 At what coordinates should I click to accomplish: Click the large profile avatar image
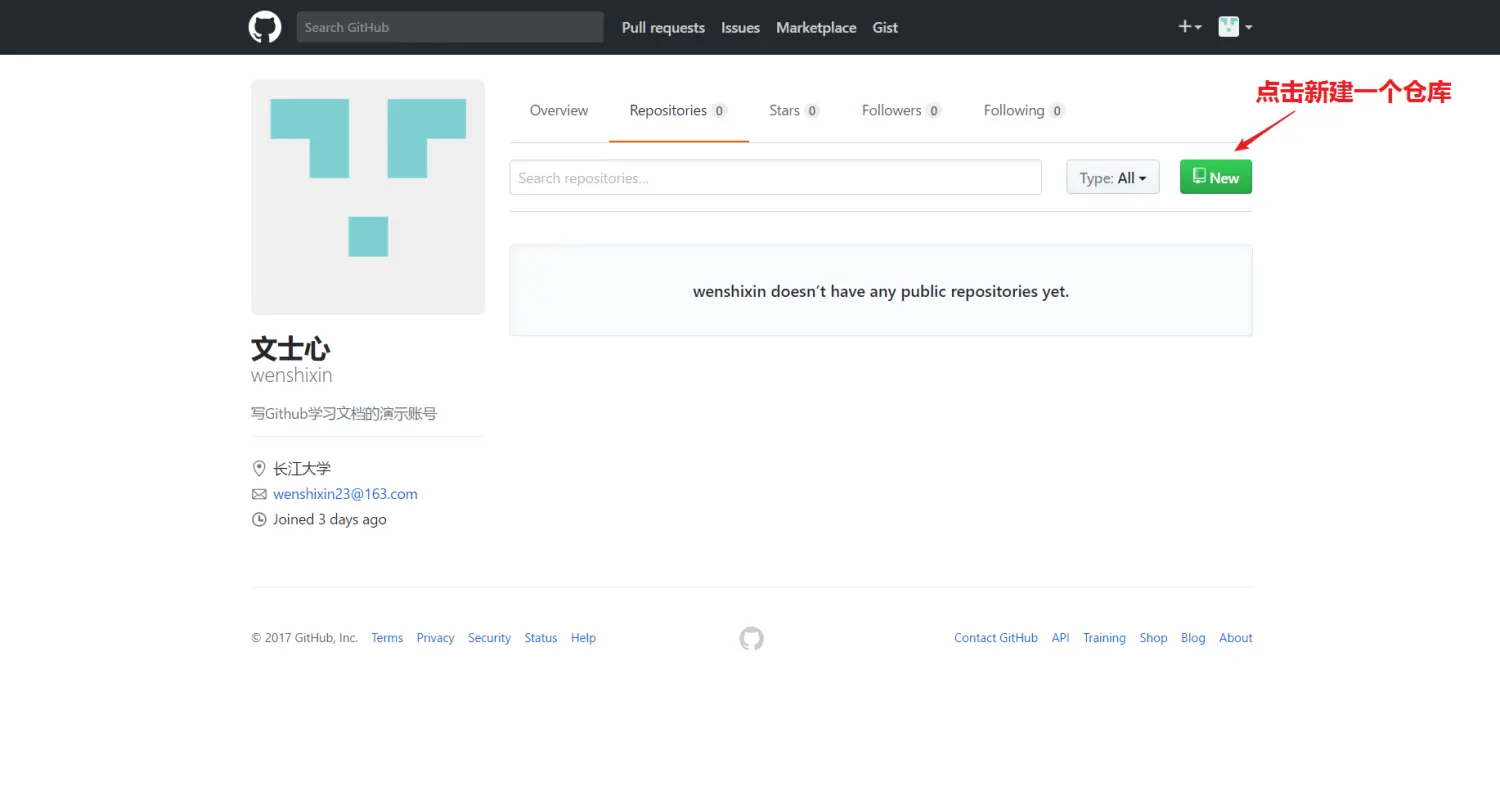tap(368, 197)
